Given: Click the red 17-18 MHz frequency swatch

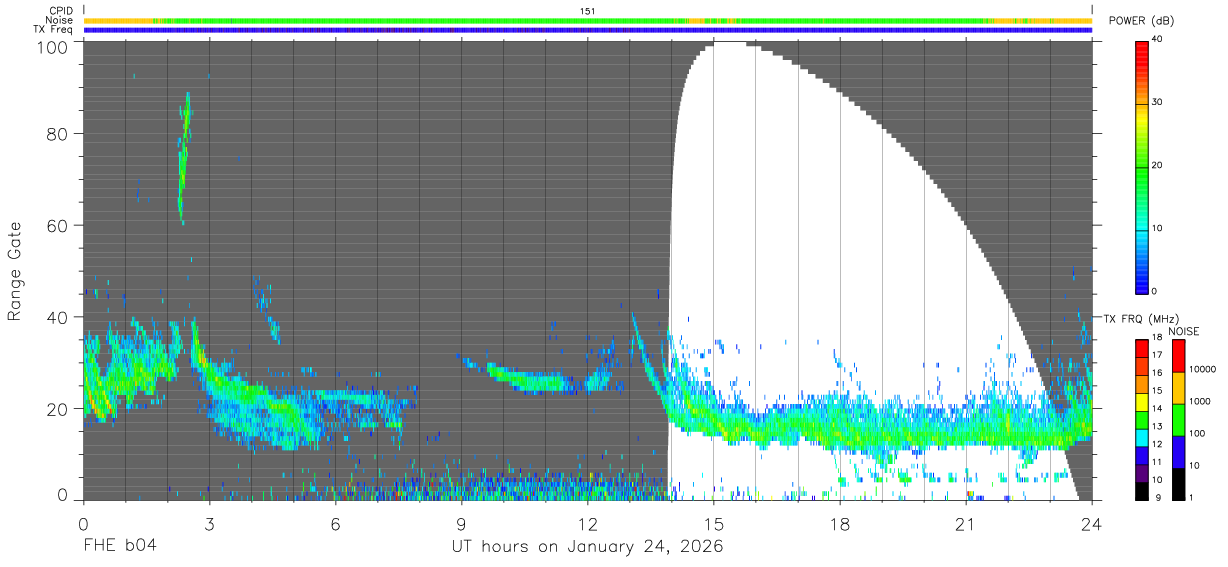Looking at the screenshot, I should point(1142,347).
